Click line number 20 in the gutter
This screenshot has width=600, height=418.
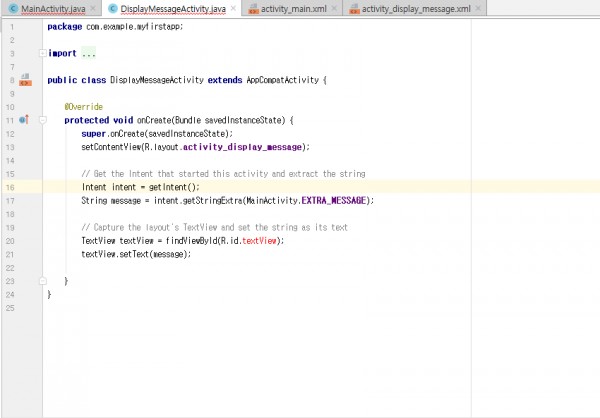pyautogui.click(x=10, y=241)
